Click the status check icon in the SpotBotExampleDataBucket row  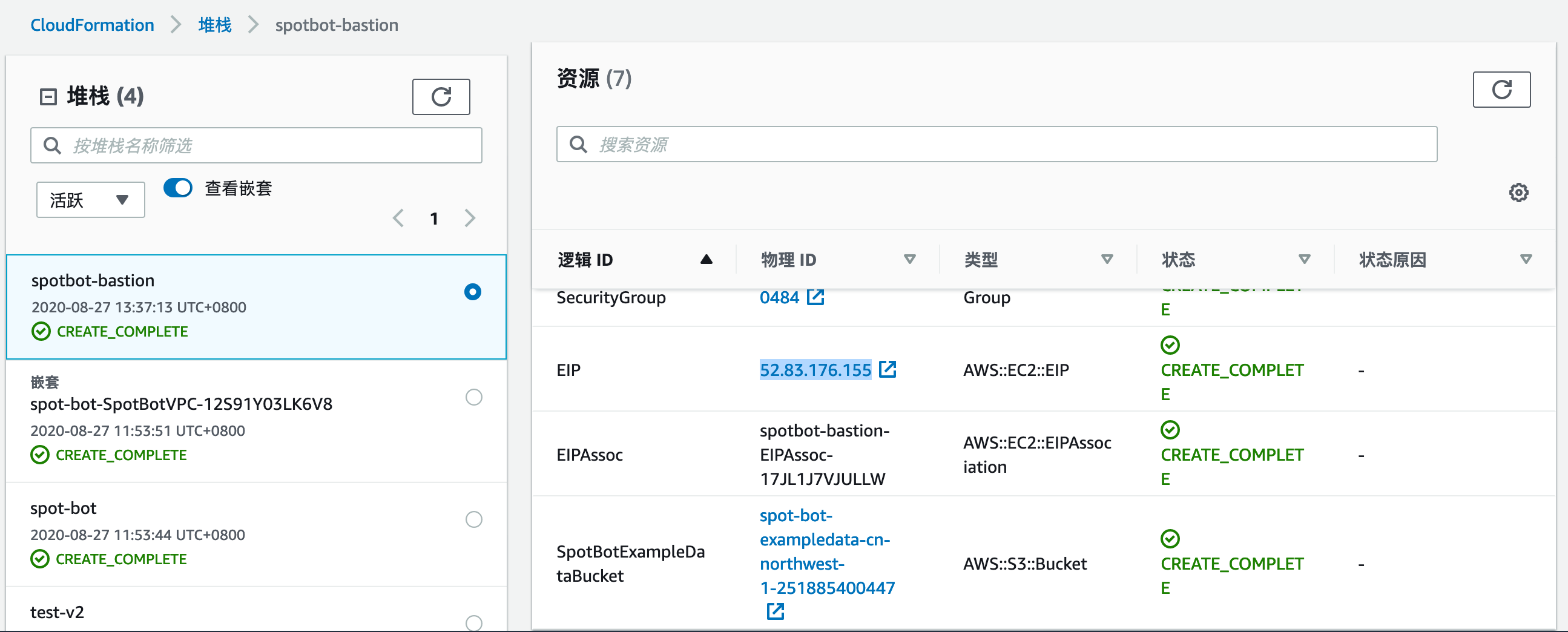(1170, 539)
